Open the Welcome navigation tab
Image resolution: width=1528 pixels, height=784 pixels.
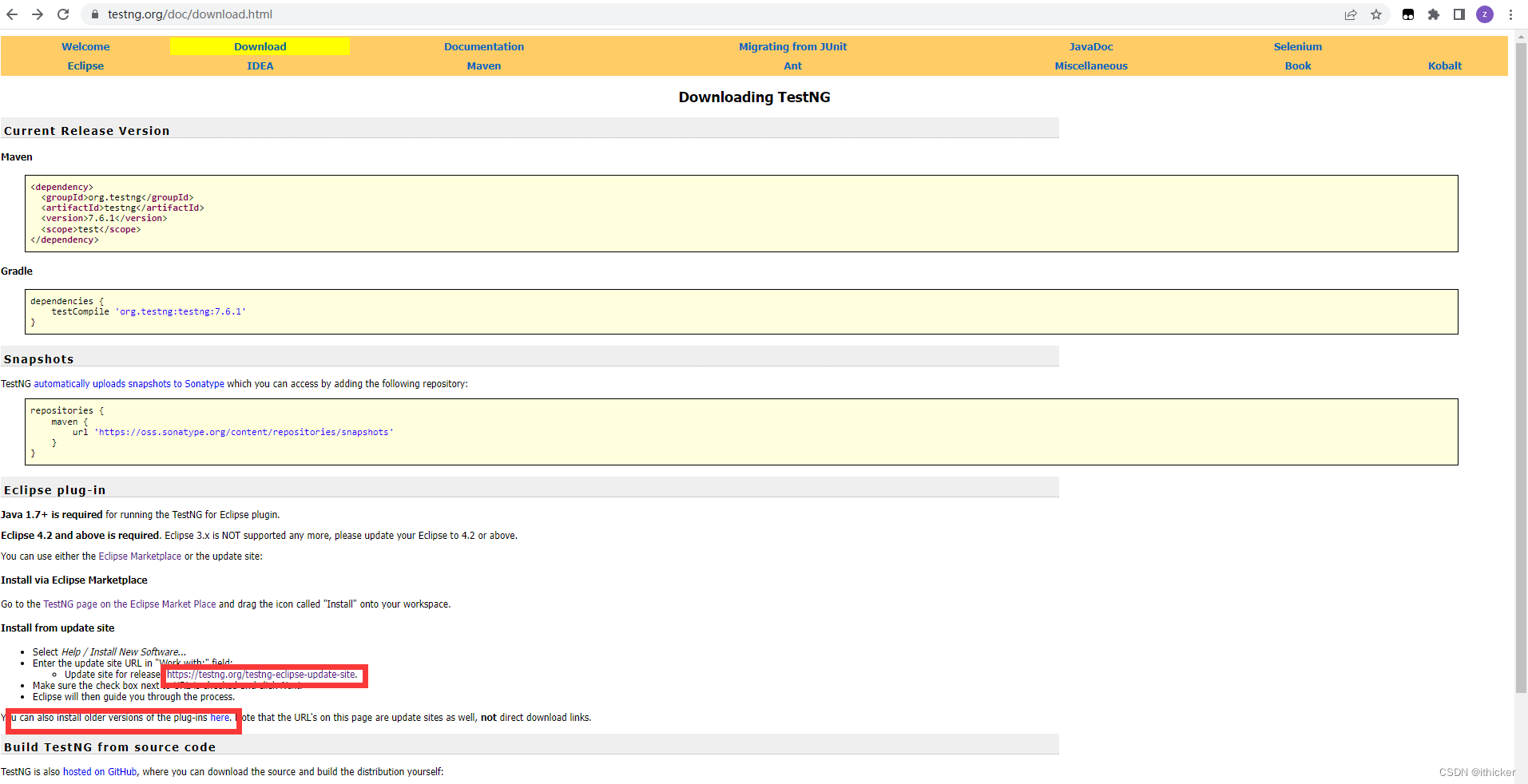pyautogui.click(x=85, y=46)
